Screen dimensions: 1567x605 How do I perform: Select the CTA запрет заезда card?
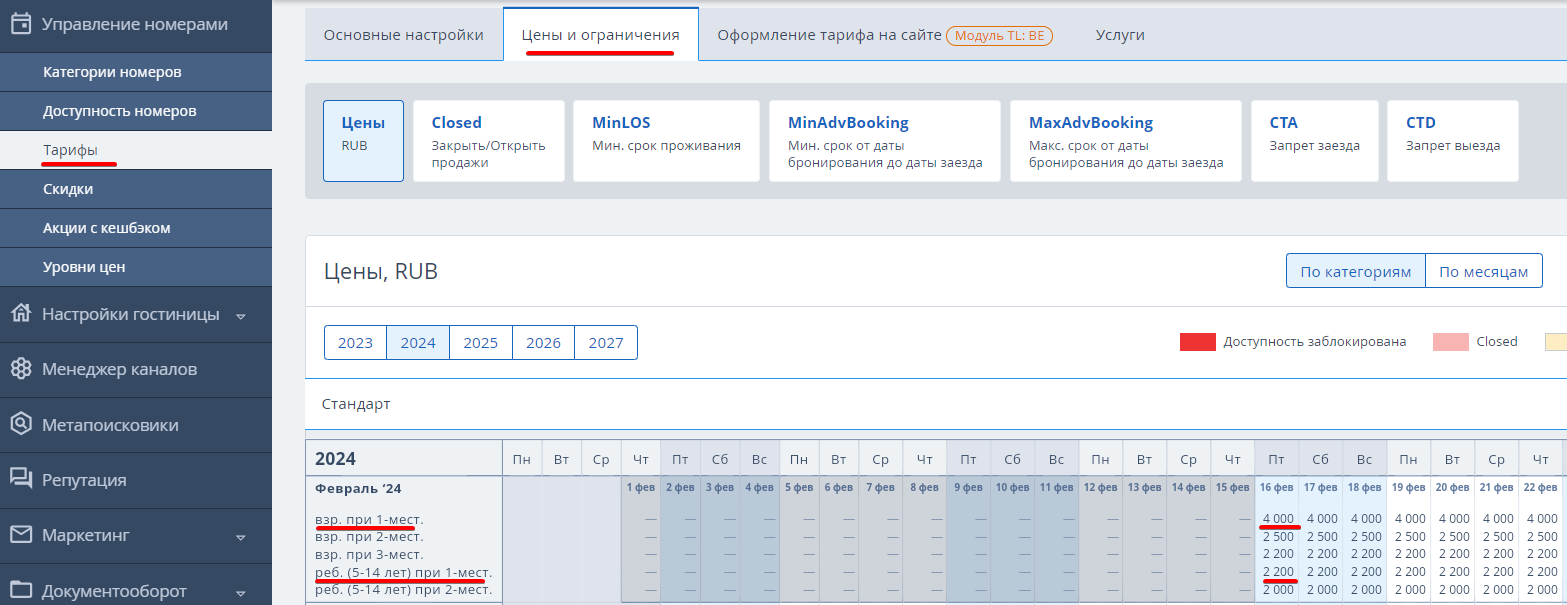click(x=1315, y=141)
